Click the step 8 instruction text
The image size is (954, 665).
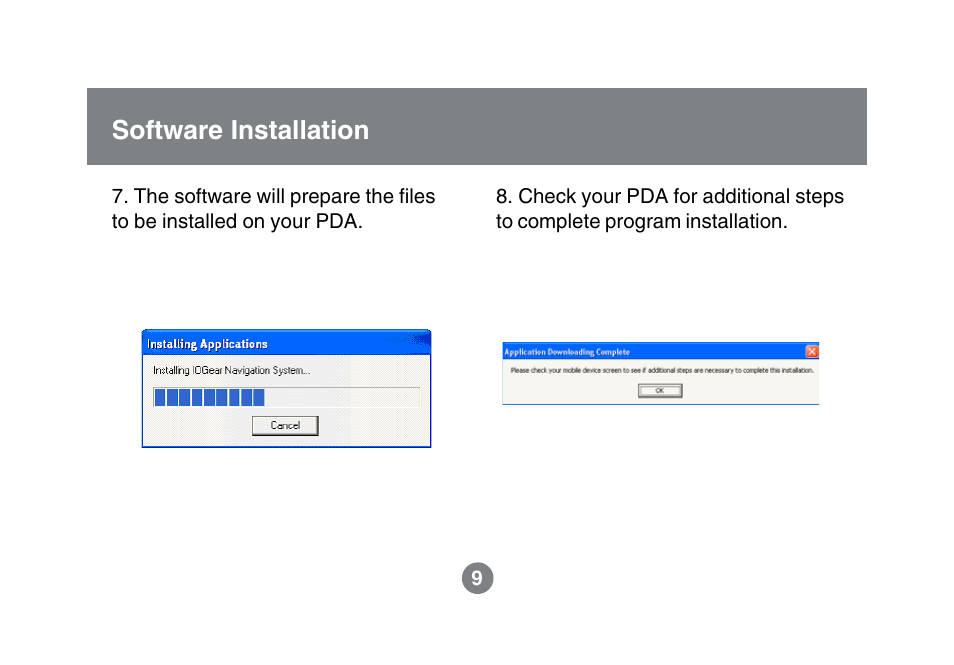669,209
